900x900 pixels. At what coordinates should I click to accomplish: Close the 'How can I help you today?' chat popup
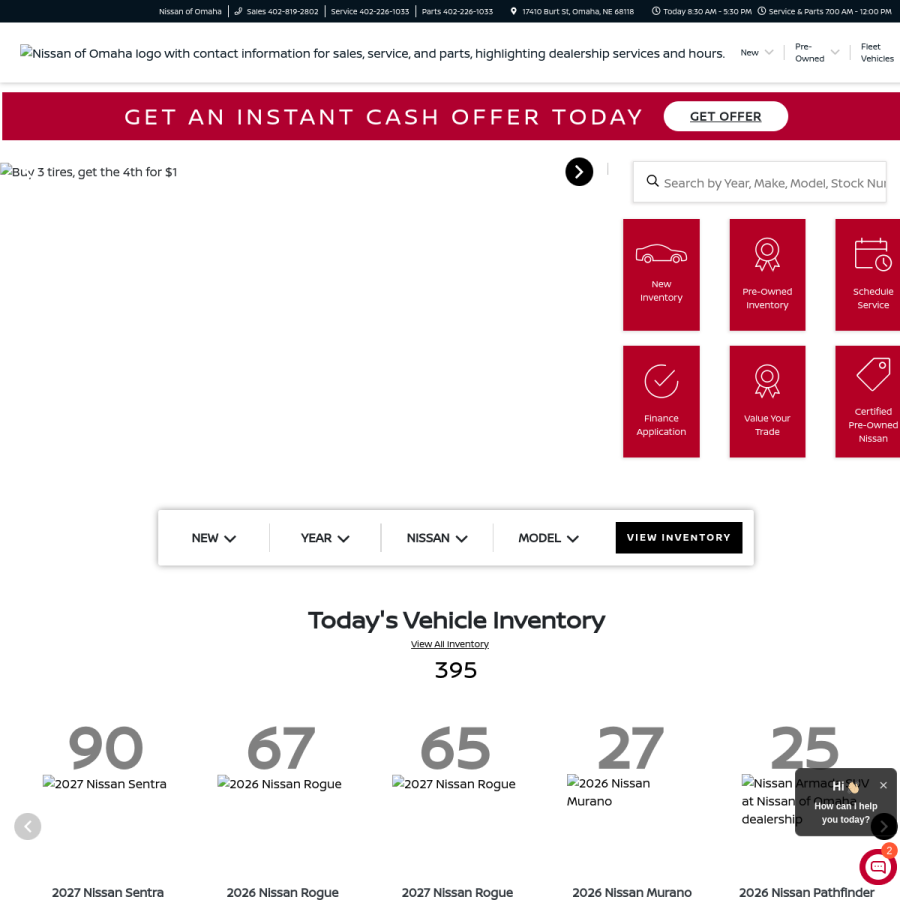883,785
